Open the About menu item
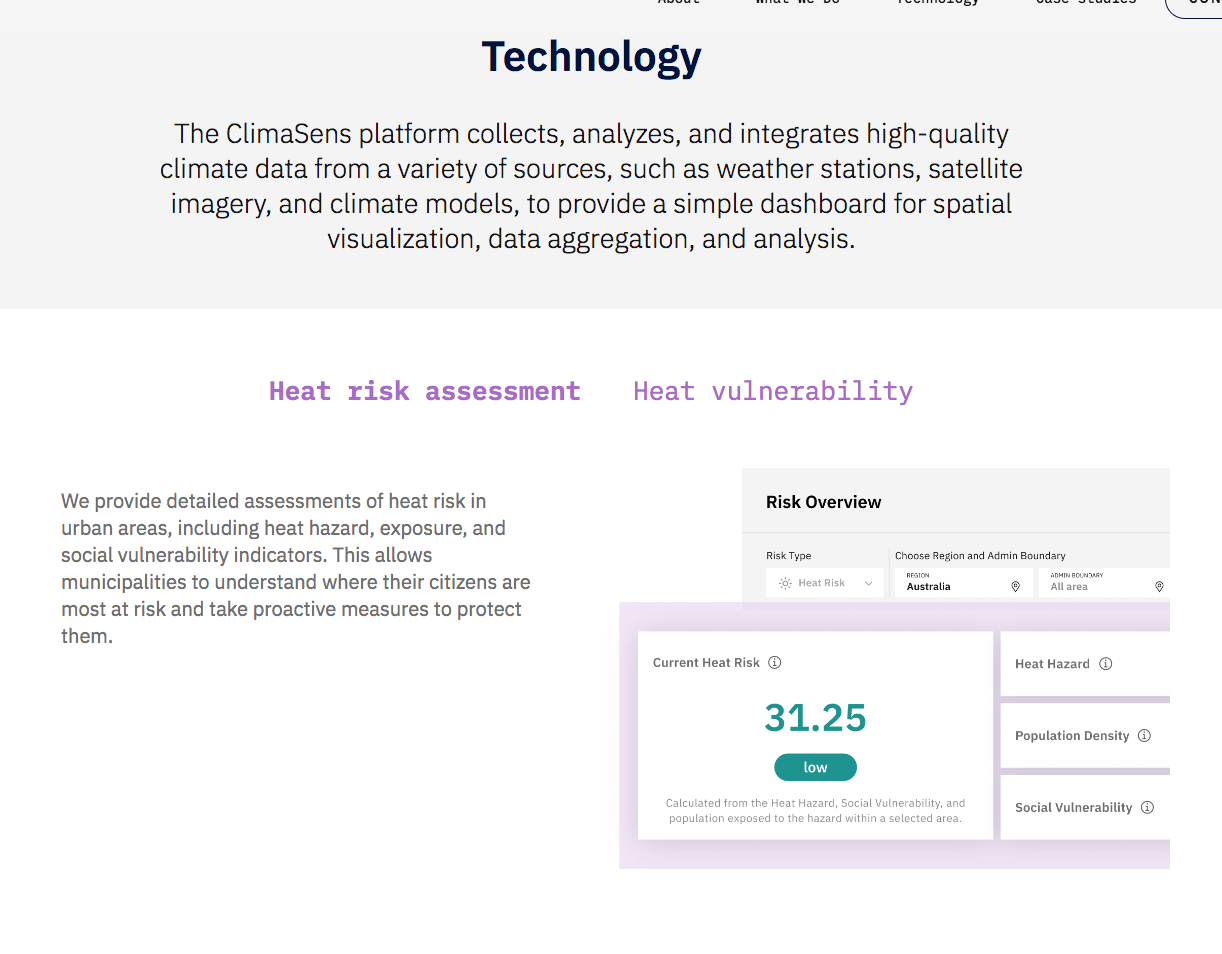The height and width of the screenshot is (954, 1222). pyautogui.click(x=678, y=3)
